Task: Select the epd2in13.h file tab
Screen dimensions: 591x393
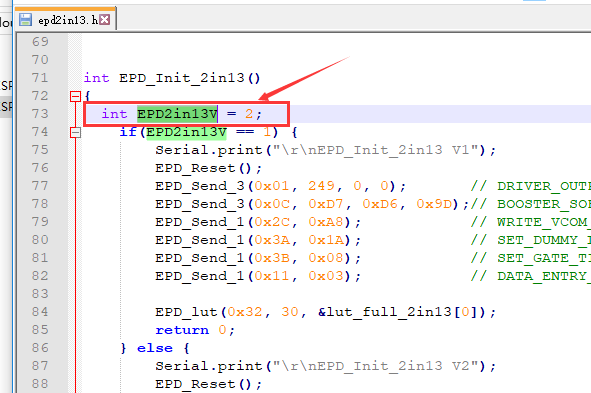Action: tap(65, 19)
